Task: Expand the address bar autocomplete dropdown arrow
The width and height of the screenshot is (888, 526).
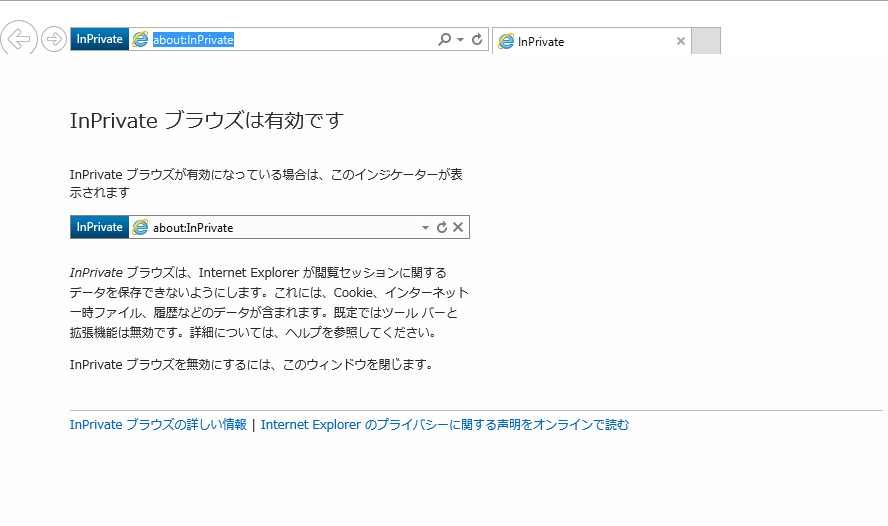Action: tap(461, 40)
